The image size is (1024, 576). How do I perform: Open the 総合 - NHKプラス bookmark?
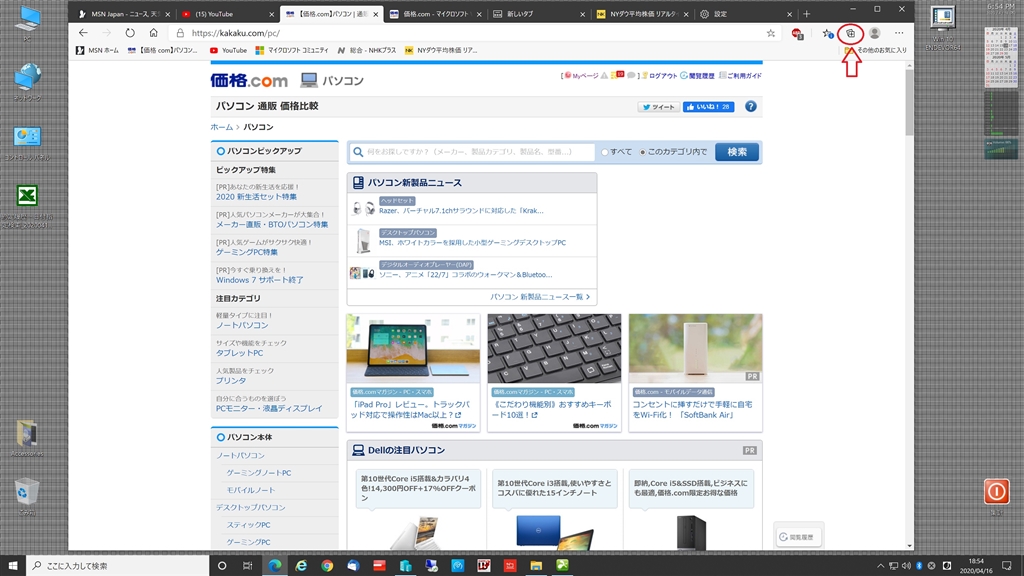coord(366,50)
